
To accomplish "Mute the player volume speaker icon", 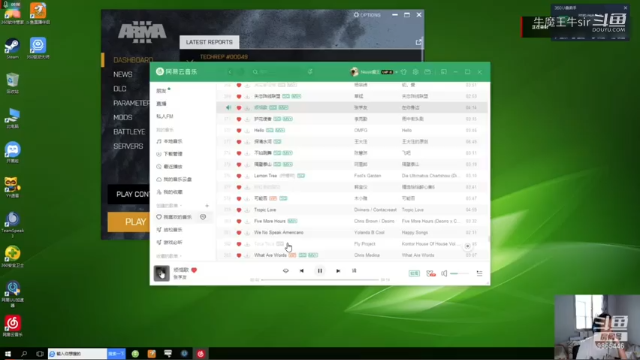I will coord(444,273).
